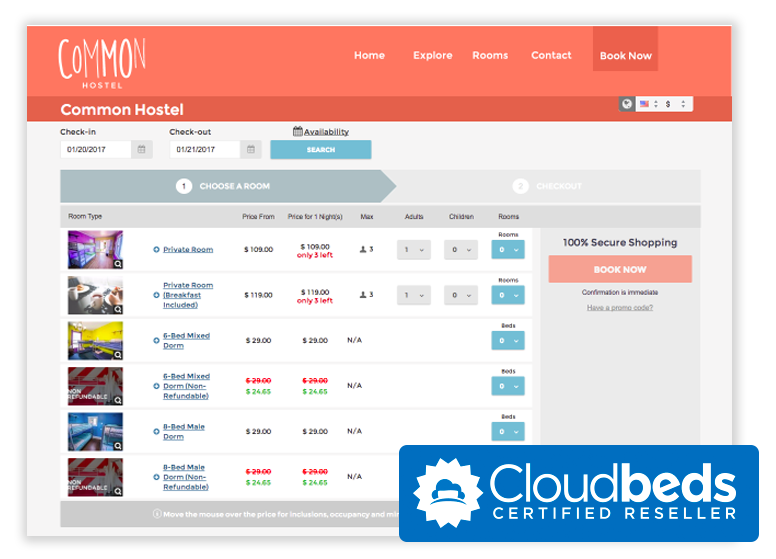Open the Have a promo code link
Viewport: 776px width, 559px height.
620,308
